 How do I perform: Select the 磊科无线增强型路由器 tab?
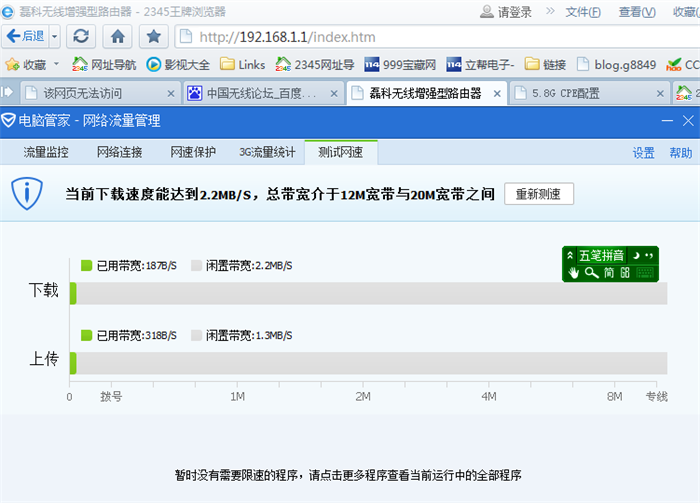pyautogui.click(x=427, y=93)
